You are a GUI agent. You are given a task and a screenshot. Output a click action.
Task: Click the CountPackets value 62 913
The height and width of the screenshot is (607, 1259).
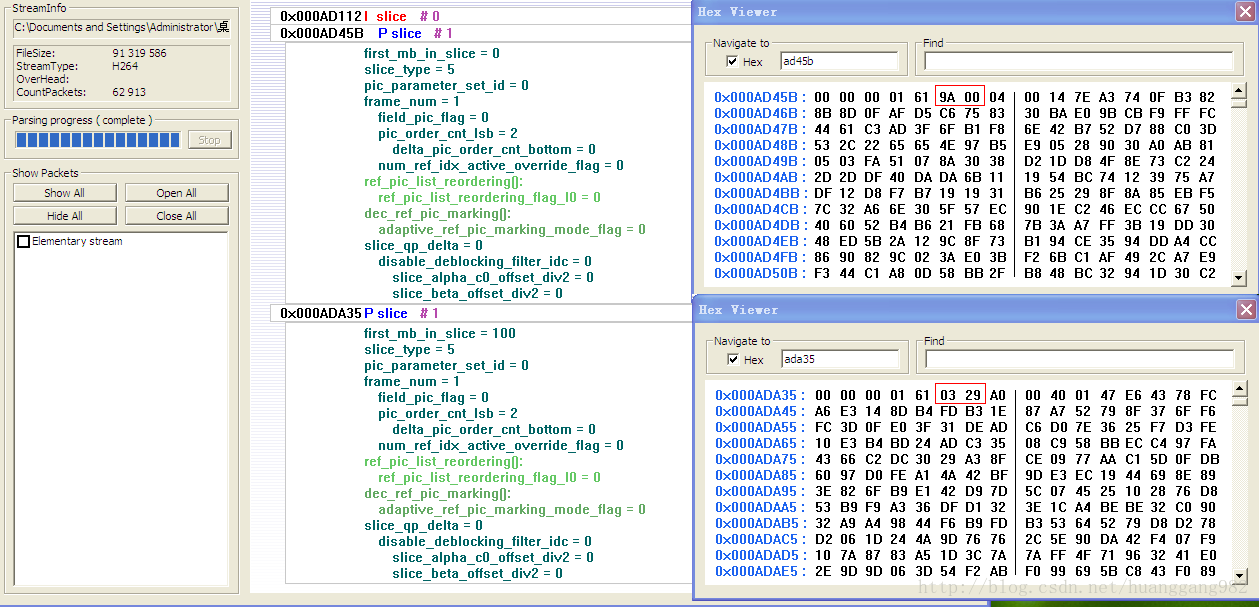[129, 92]
